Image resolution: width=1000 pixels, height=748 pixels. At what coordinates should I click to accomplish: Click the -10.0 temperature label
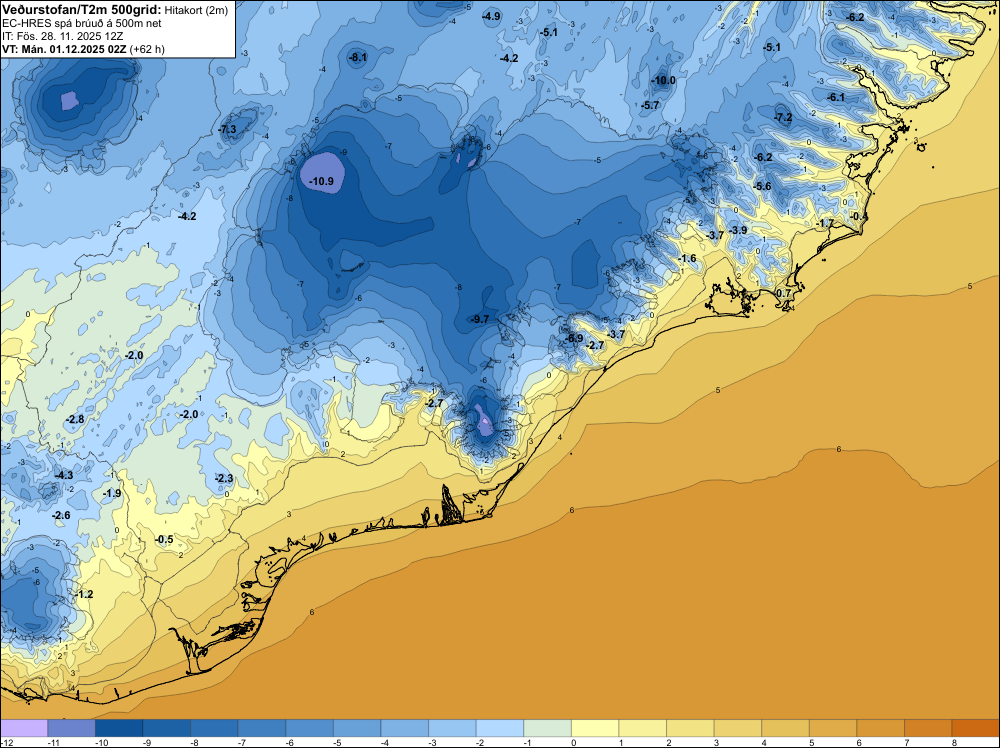pos(663,80)
